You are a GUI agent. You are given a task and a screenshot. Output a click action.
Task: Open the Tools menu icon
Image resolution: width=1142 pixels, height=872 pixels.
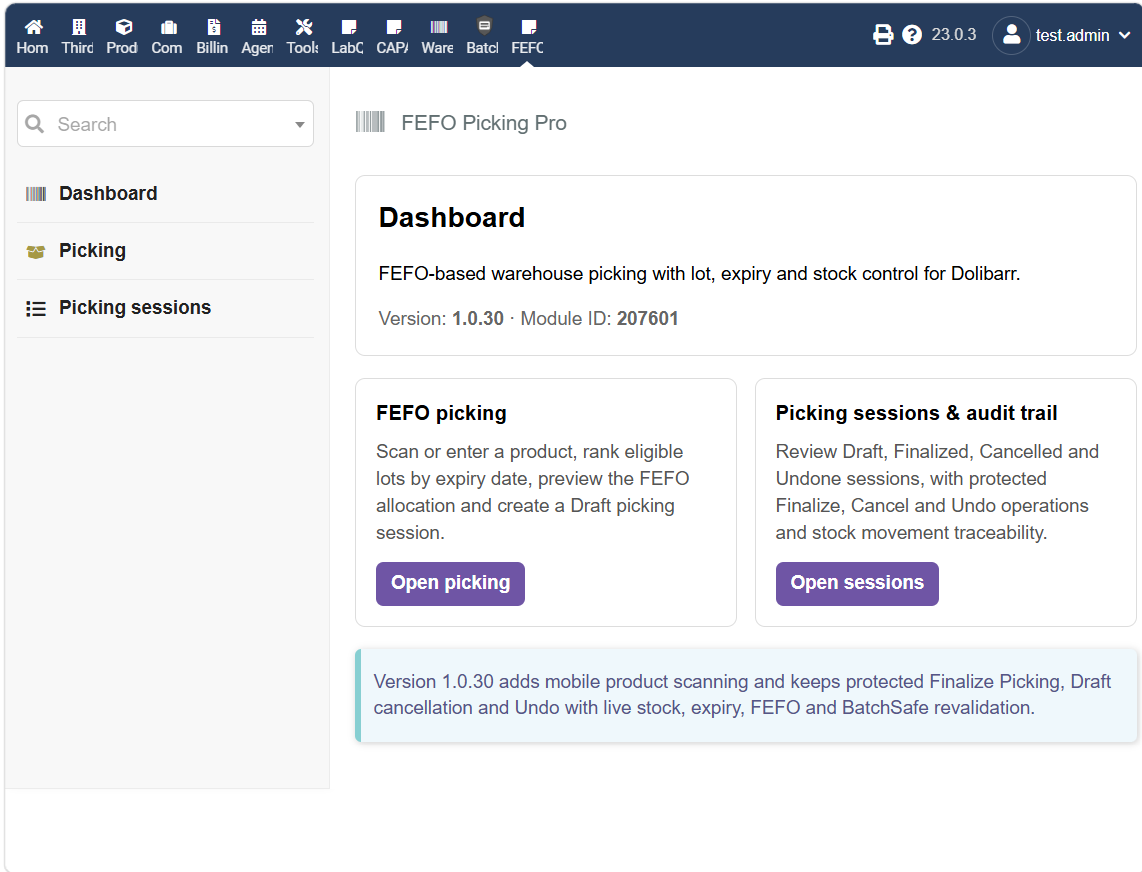304,28
